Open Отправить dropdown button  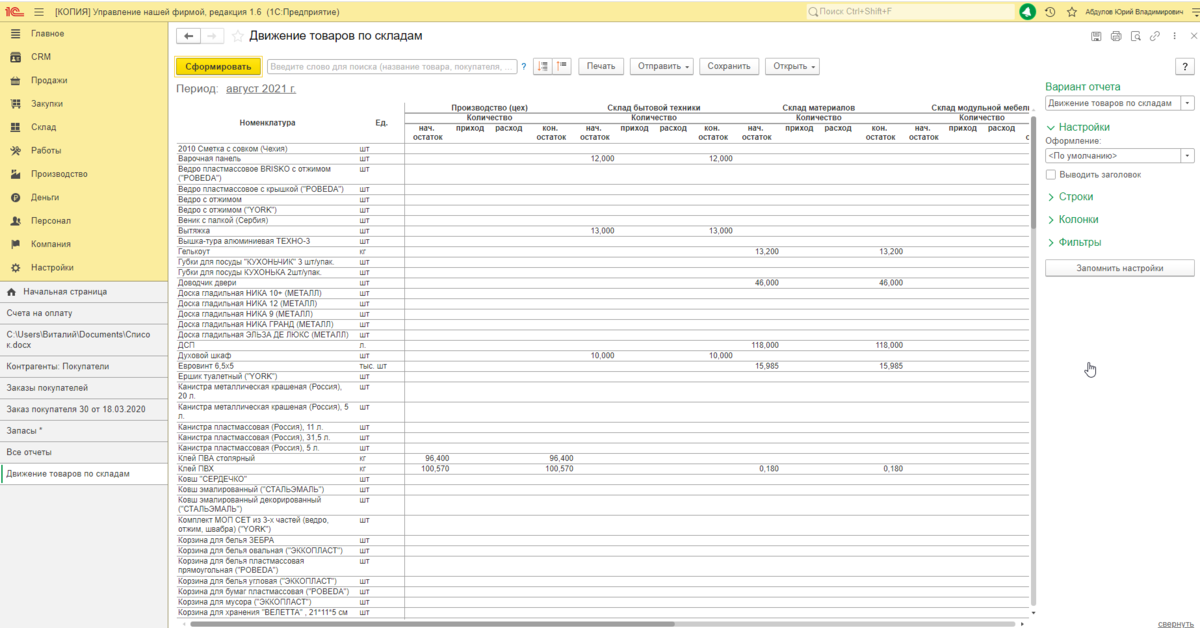[x=661, y=66]
